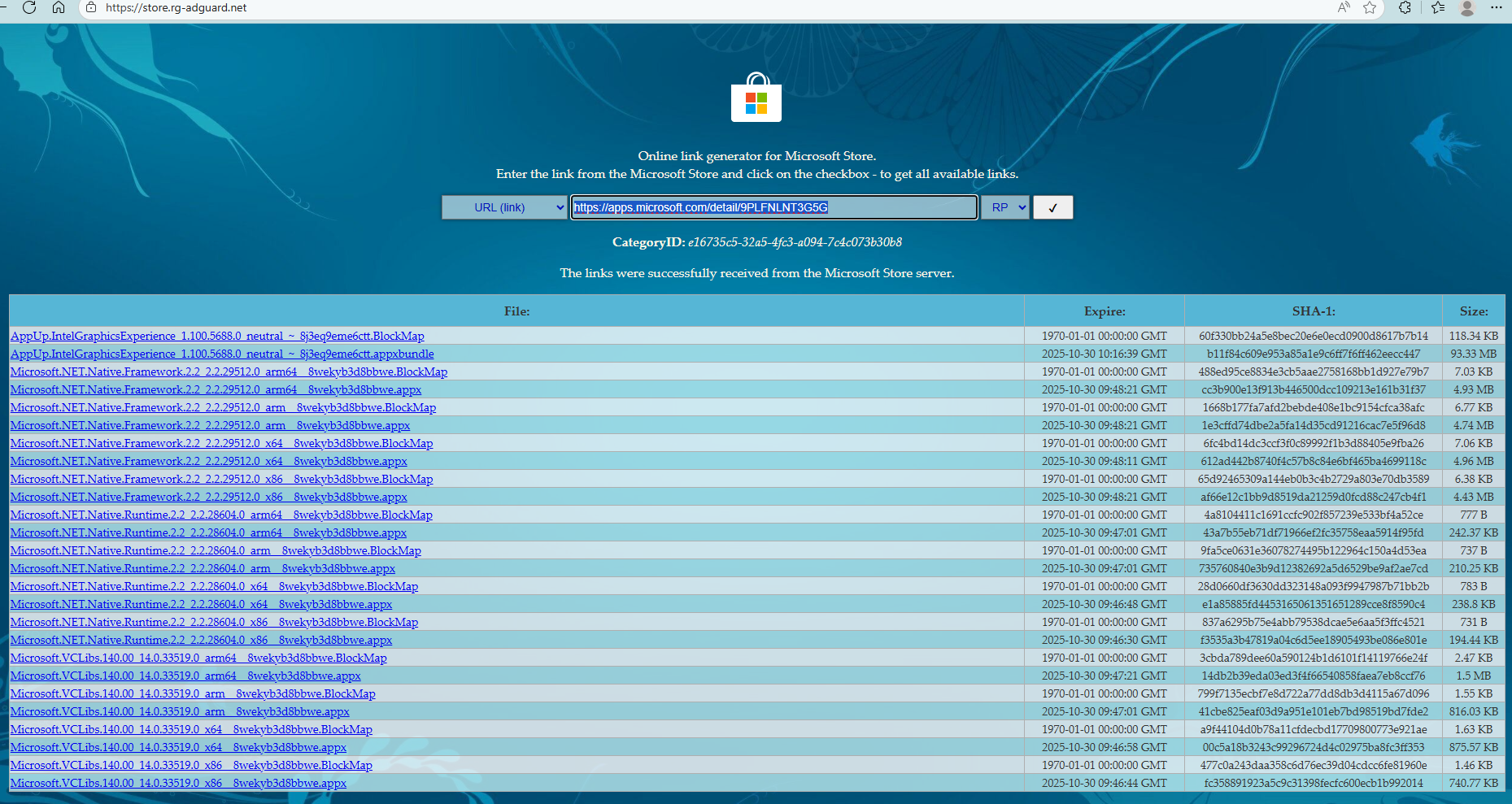
Task: Open NET.Native.Framework.2.2 arm64 appx link
Action: point(216,389)
